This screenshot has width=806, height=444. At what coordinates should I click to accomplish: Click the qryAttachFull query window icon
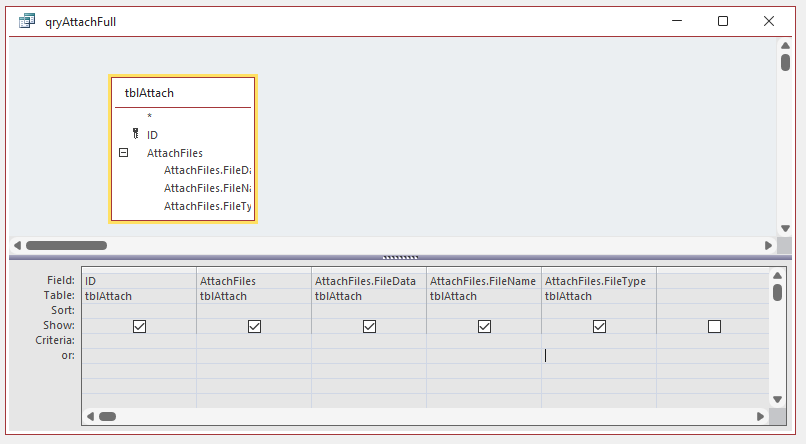(x=27, y=22)
